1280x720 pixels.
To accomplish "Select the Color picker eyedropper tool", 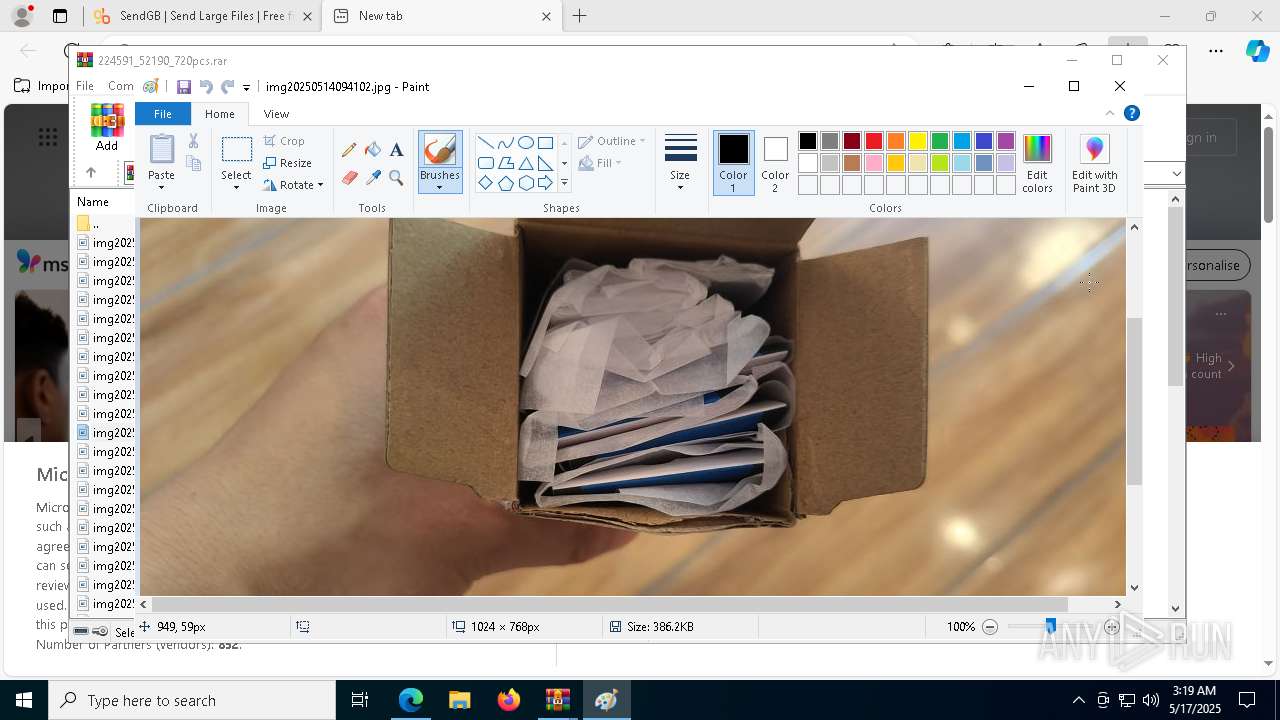I will click(x=373, y=178).
